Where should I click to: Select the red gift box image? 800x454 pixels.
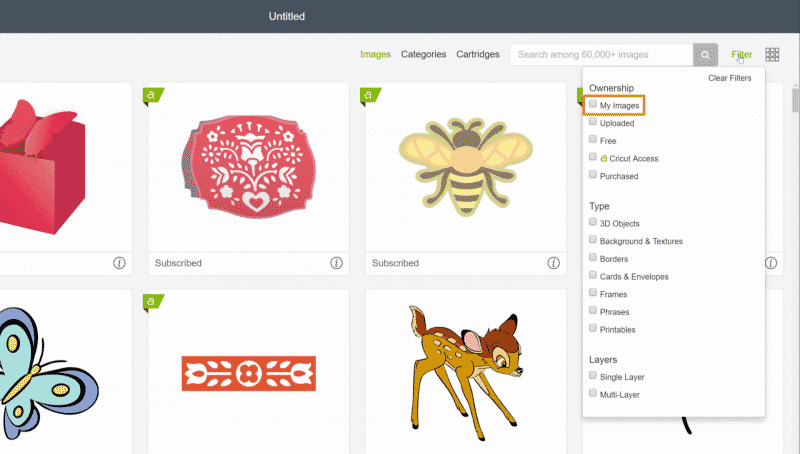point(42,166)
